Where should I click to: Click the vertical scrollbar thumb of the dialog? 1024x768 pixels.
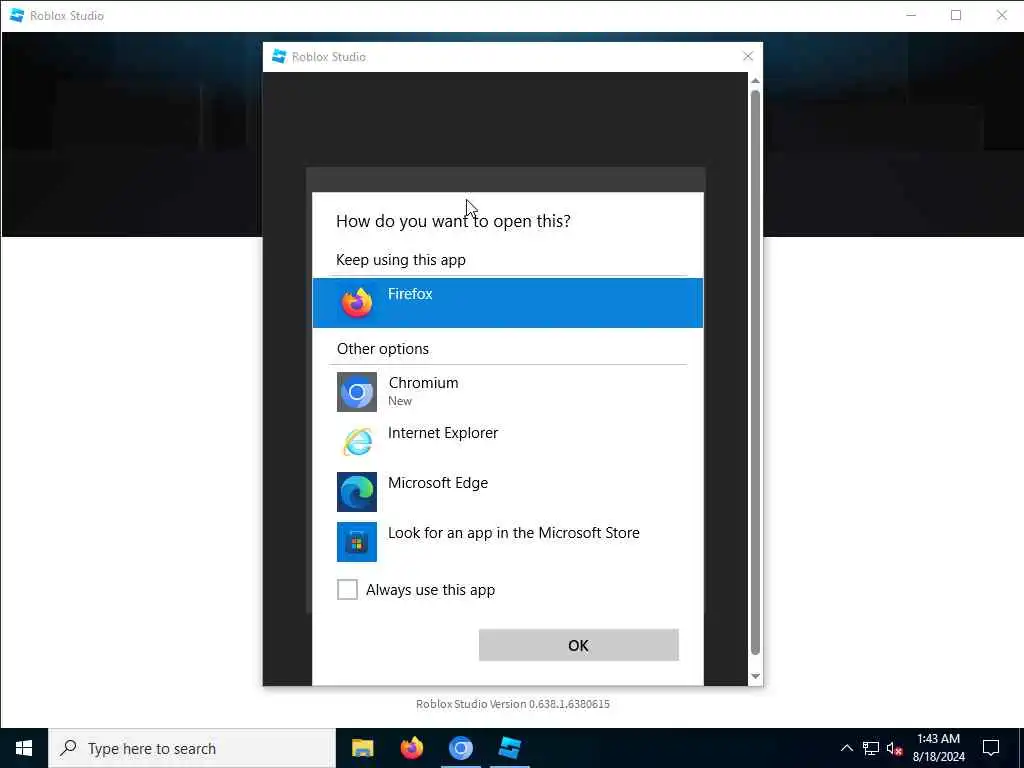coord(756,372)
